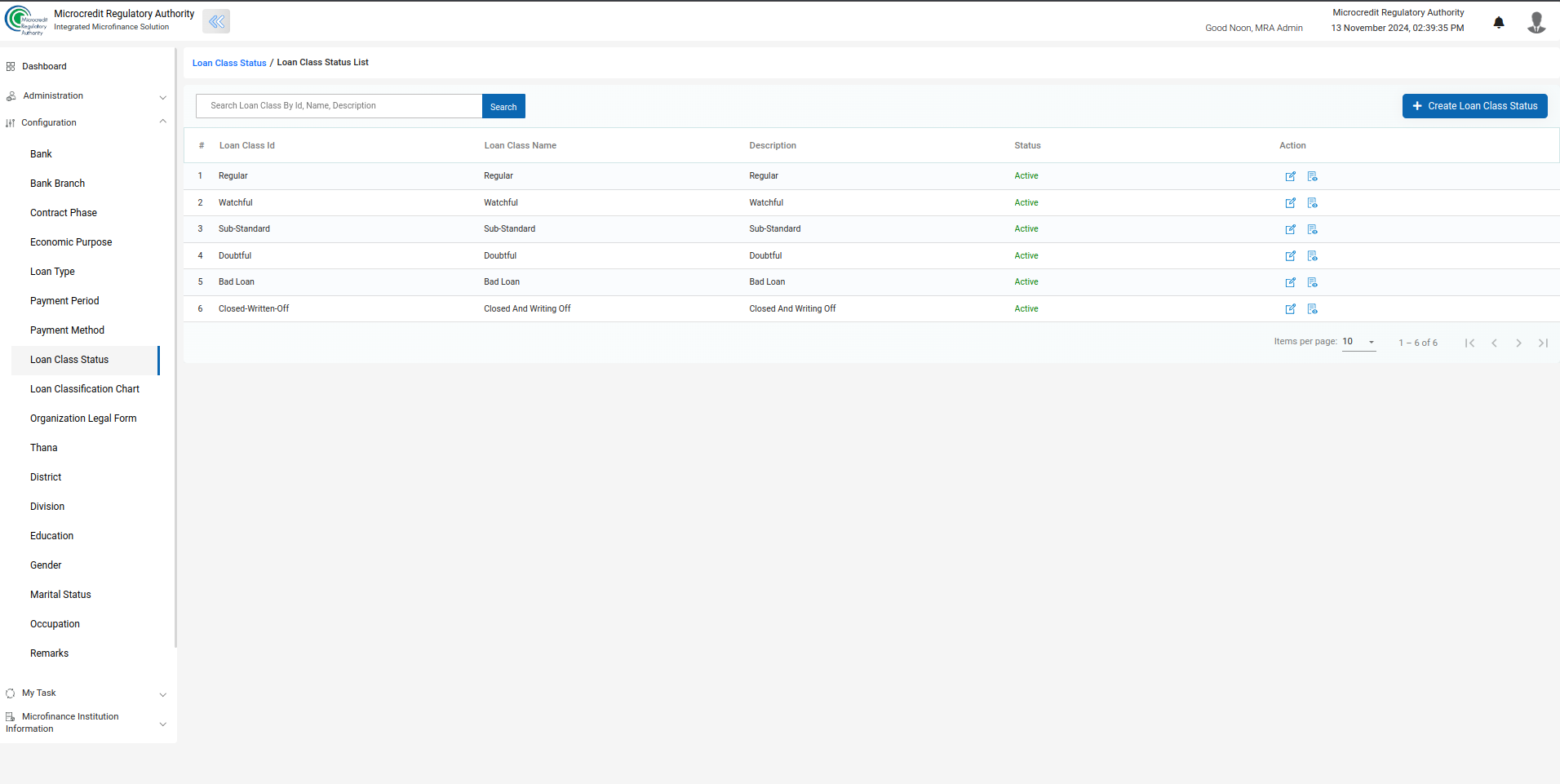The height and width of the screenshot is (784, 1560).
Task: Open items per page dropdown
Action: pyautogui.click(x=1359, y=342)
